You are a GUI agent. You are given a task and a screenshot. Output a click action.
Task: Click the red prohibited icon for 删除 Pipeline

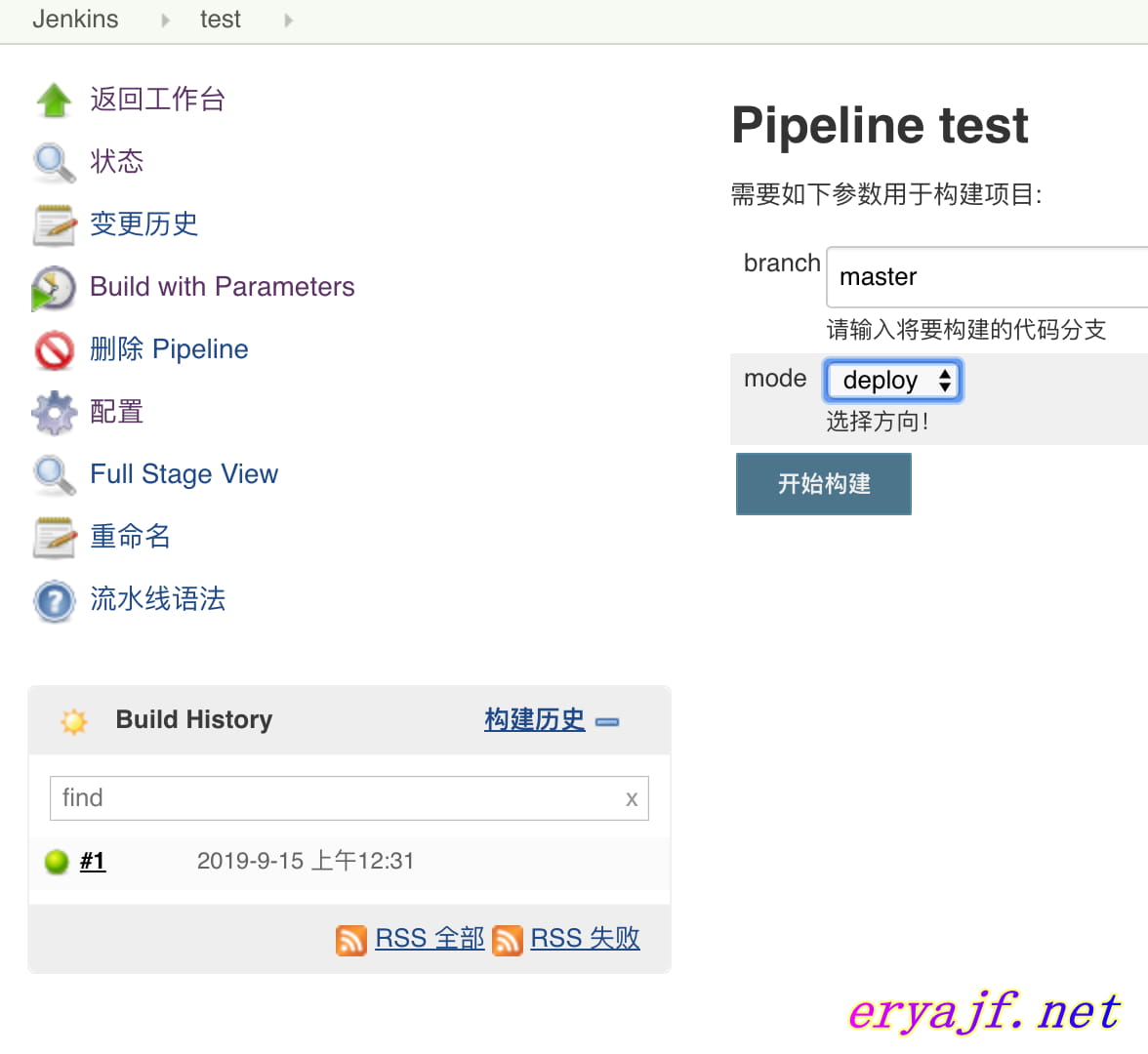(x=54, y=349)
